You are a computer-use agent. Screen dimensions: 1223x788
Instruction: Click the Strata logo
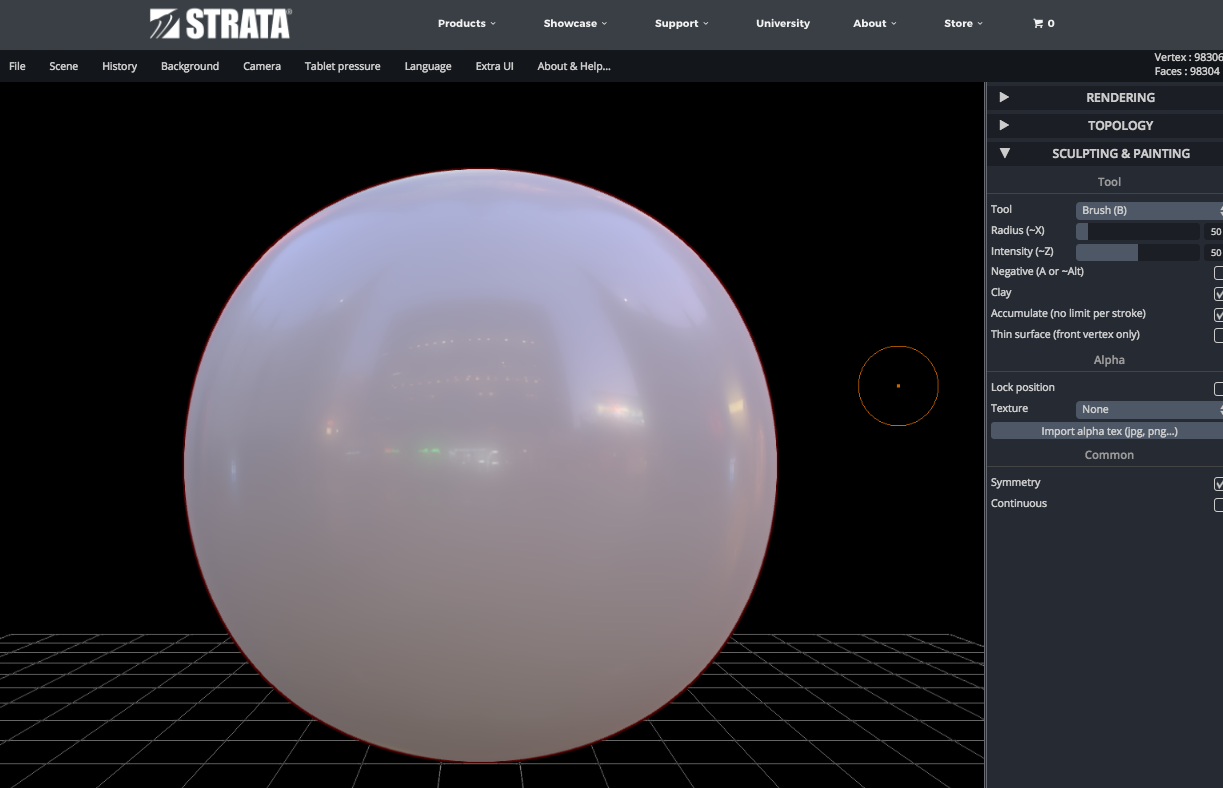220,24
